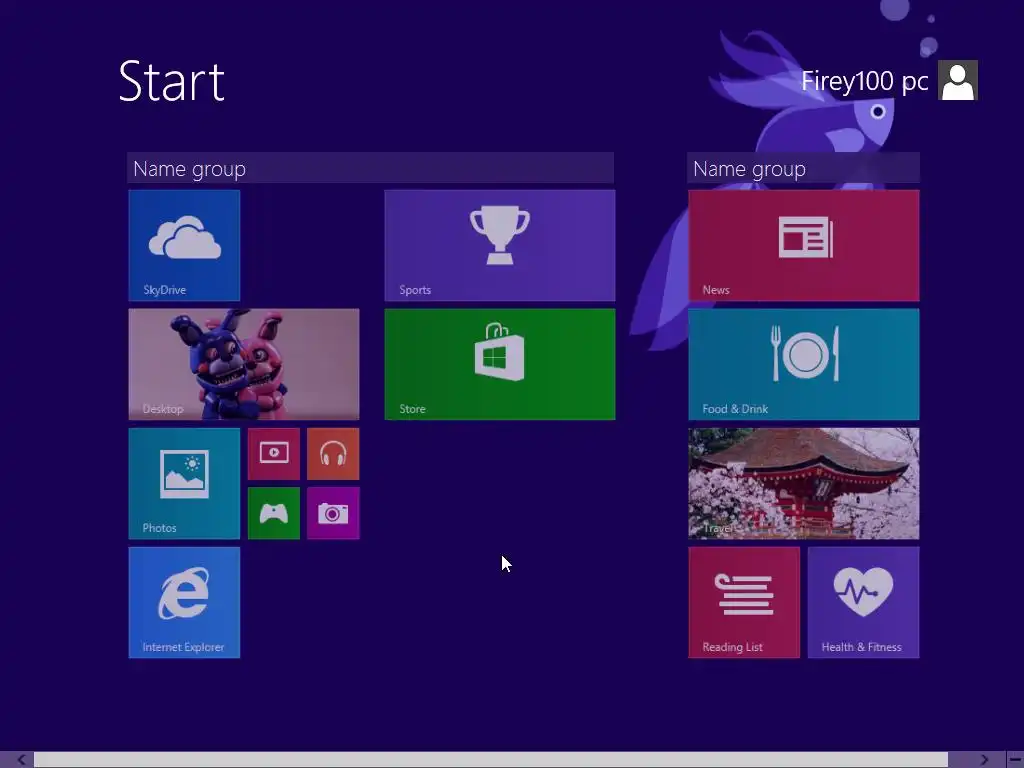Open the Travel tile
Image resolution: width=1024 pixels, height=768 pixels.
tap(804, 483)
